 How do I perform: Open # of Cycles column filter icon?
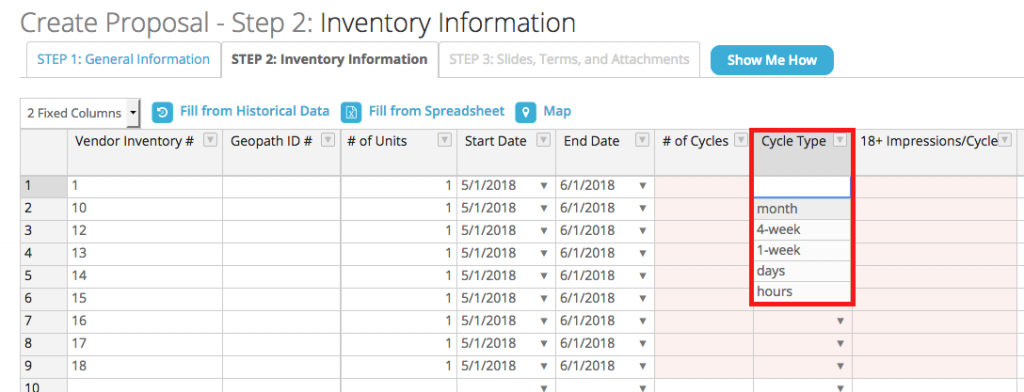[741, 140]
